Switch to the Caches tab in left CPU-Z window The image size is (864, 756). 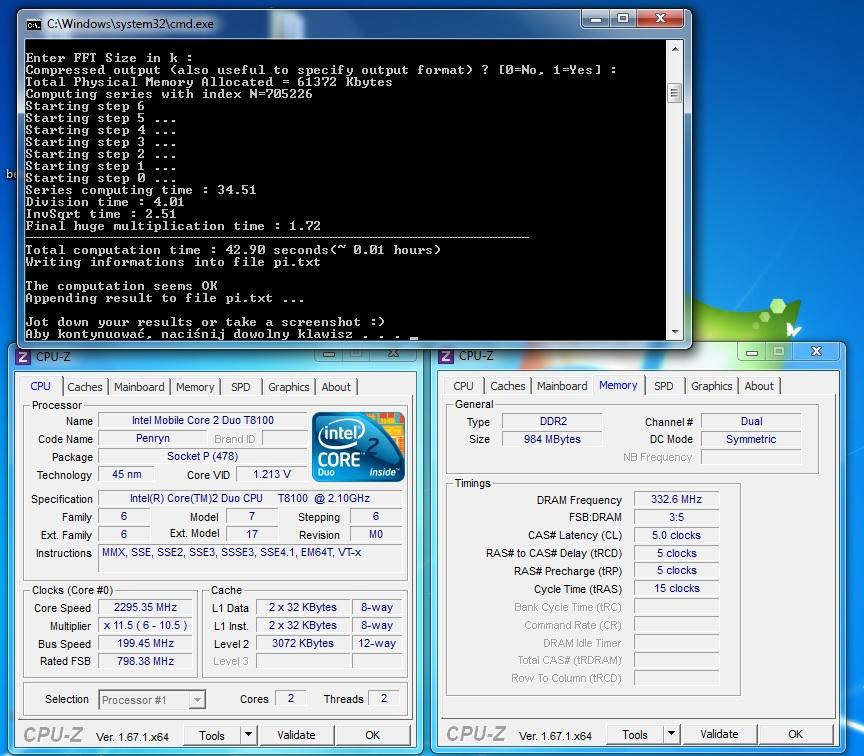[x=85, y=387]
